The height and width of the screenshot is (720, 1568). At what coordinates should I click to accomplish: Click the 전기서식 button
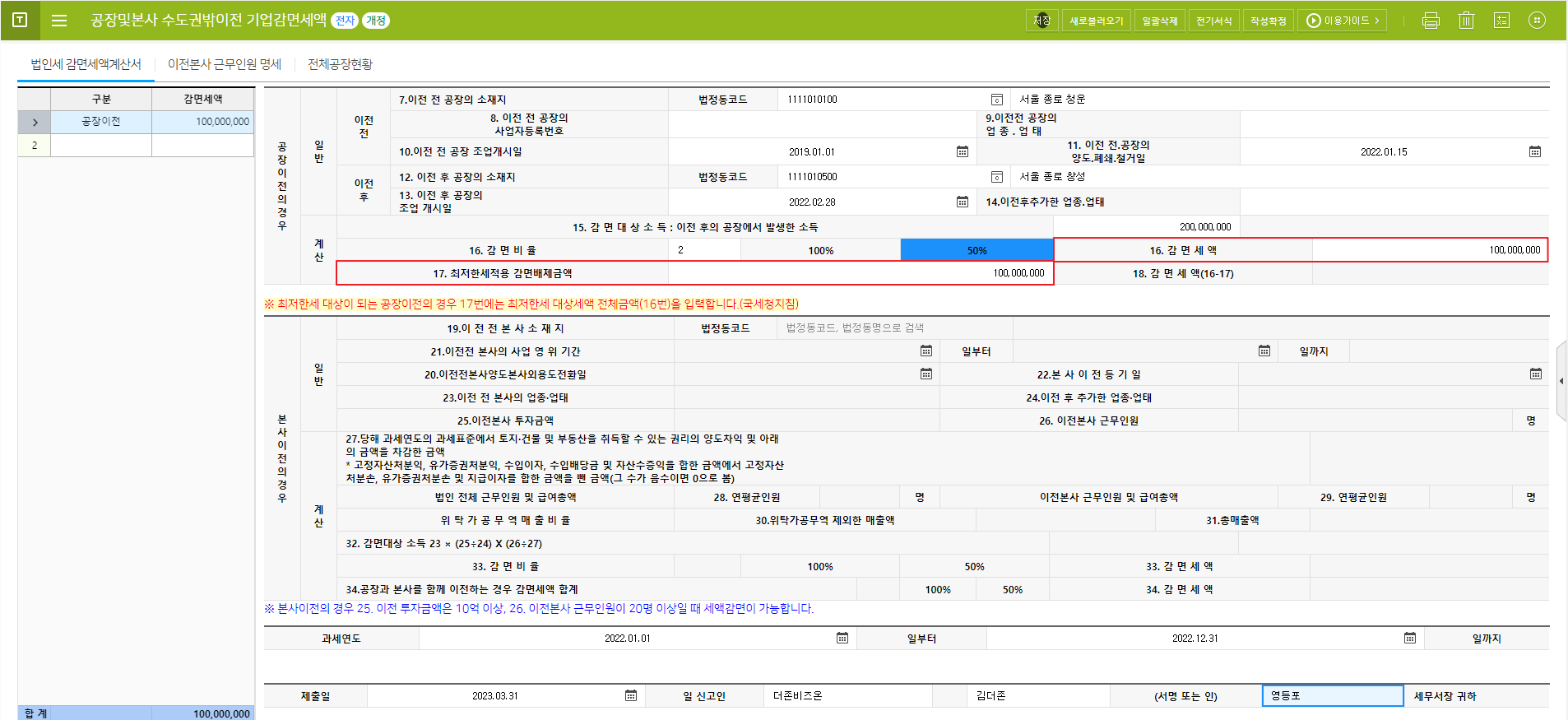[x=1214, y=21]
